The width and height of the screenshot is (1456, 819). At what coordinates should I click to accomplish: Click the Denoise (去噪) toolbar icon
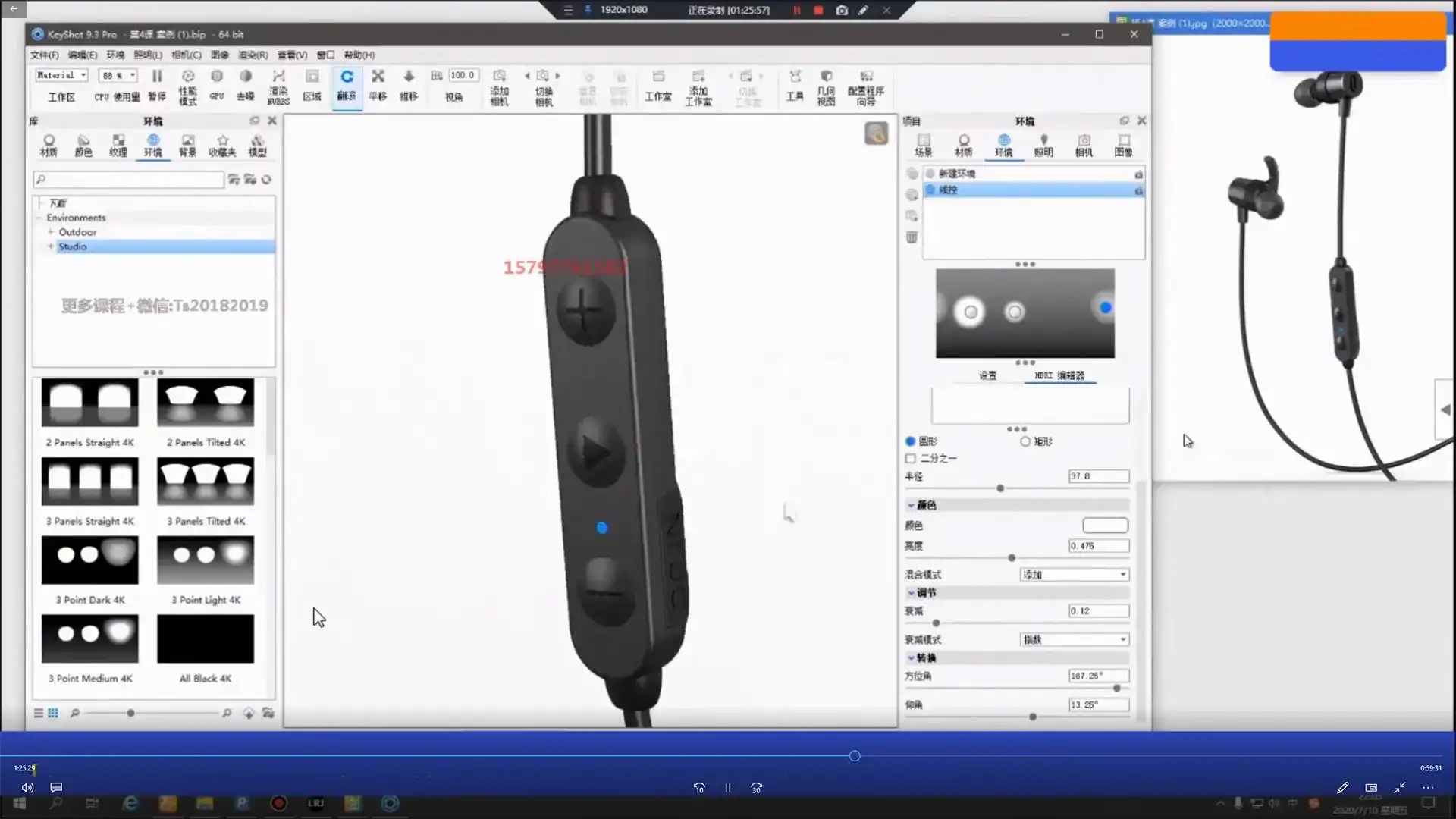click(246, 77)
